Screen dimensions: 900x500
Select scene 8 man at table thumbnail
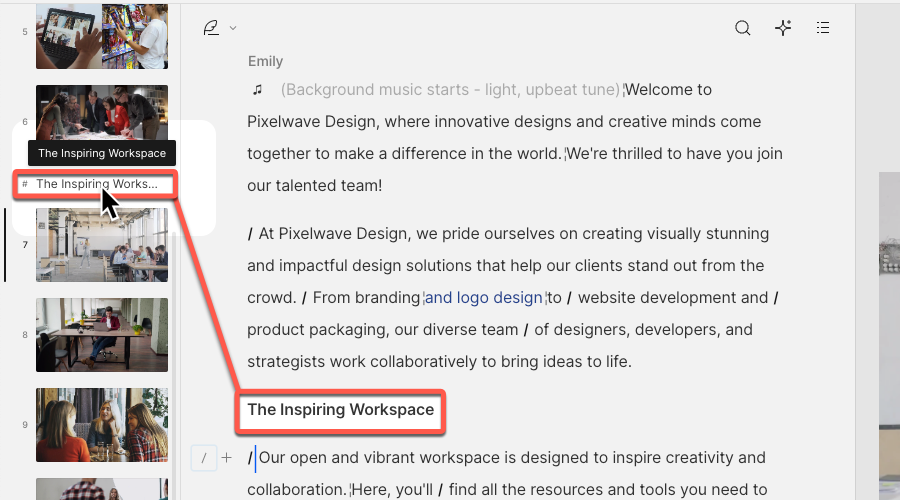(x=102, y=335)
